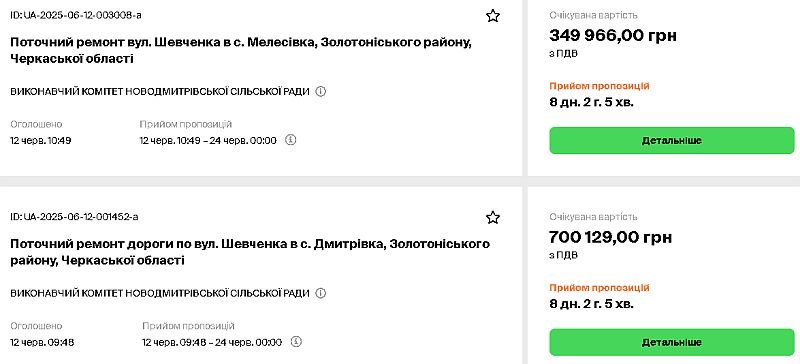The width and height of the screenshot is (800, 364).
Task: Show info icon beside 09:48 – 24 черв. period
Action: tap(296, 341)
